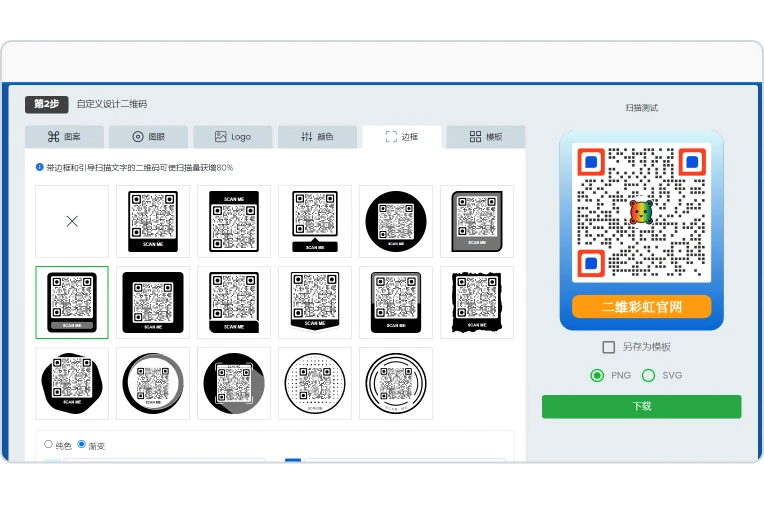Select the 渐变 gradient radio
The image size is (764, 506).
(82, 444)
